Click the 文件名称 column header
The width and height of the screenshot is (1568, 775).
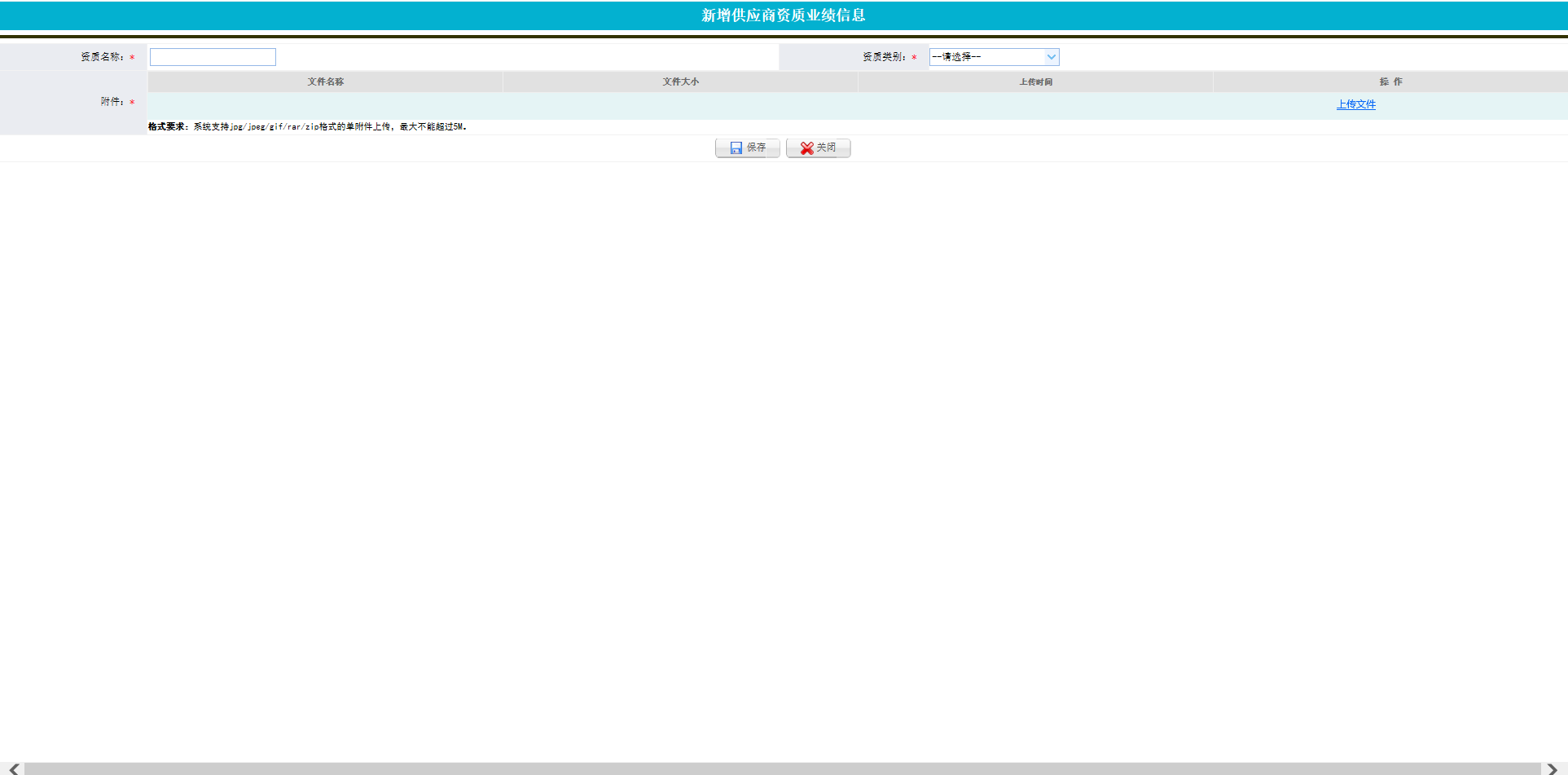(325, 81)
